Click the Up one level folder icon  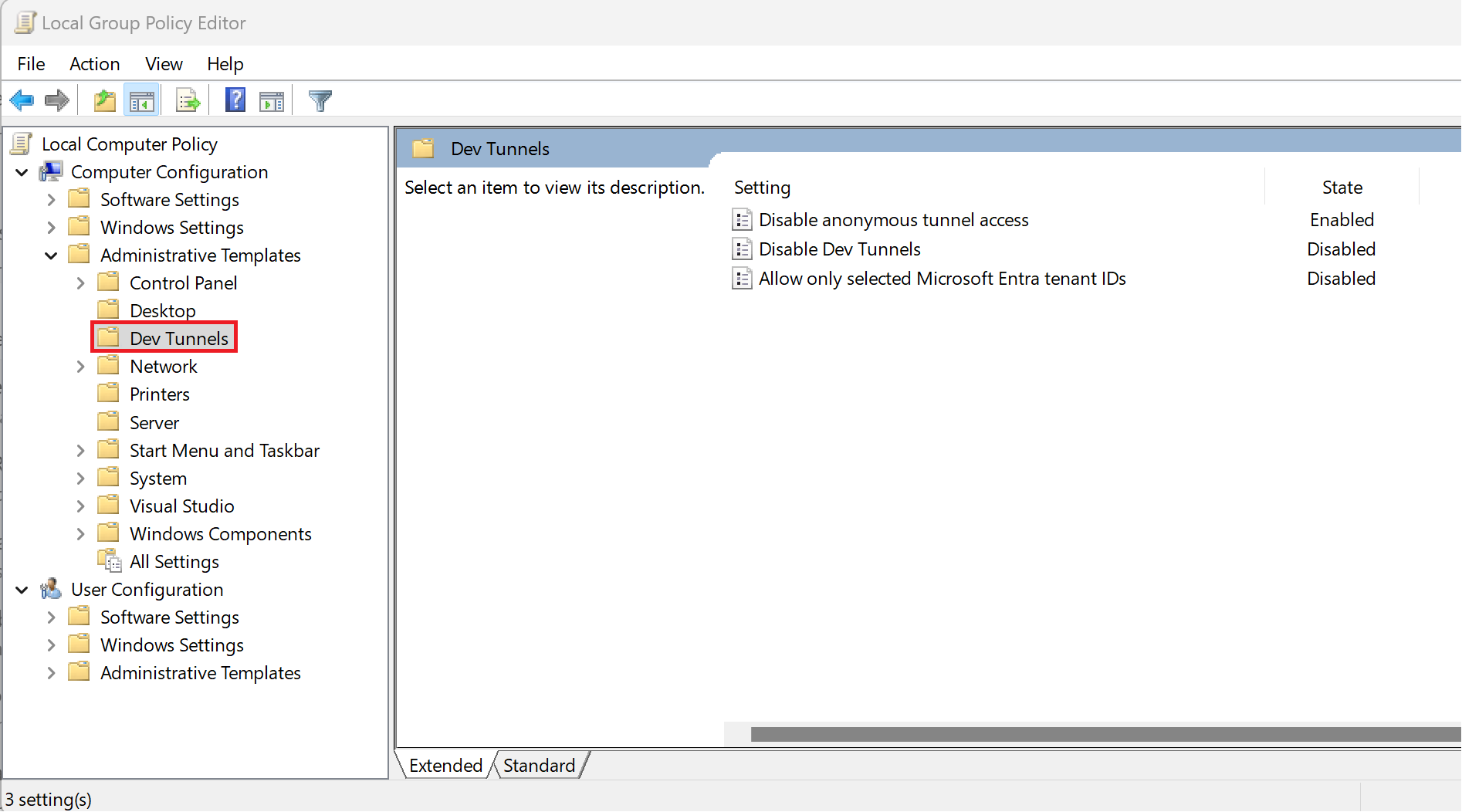click(104, 100)
